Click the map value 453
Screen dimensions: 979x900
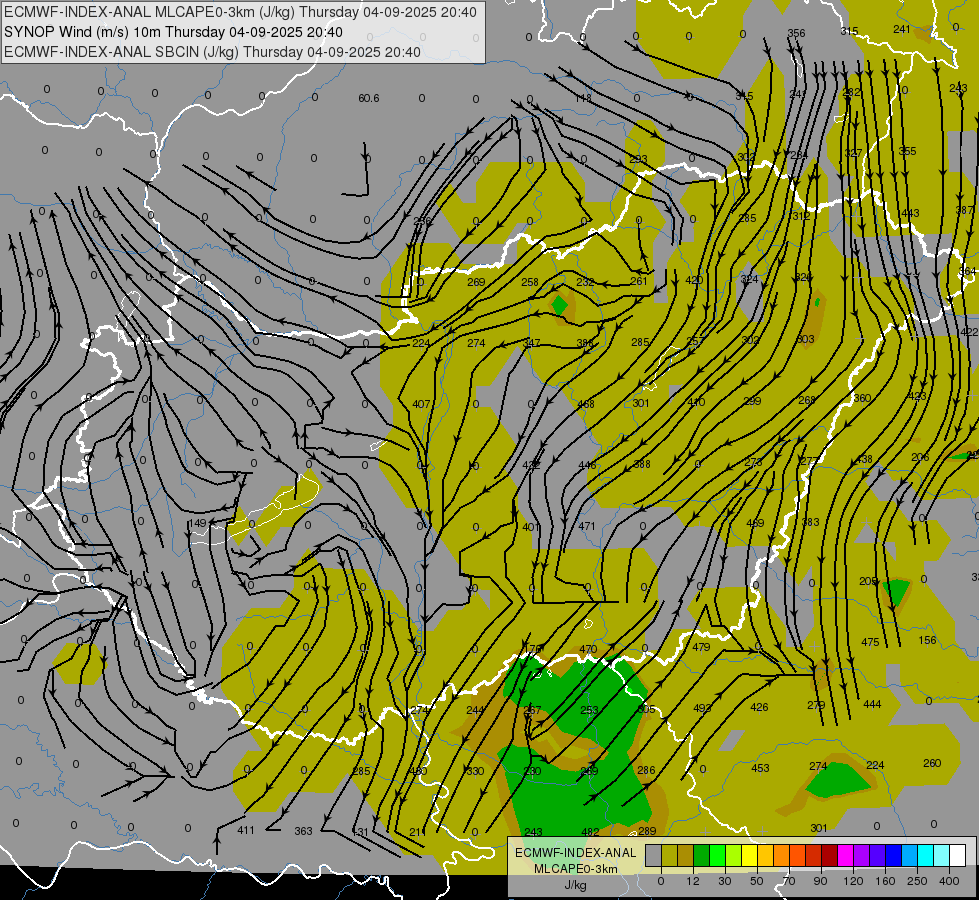point(760,768)
